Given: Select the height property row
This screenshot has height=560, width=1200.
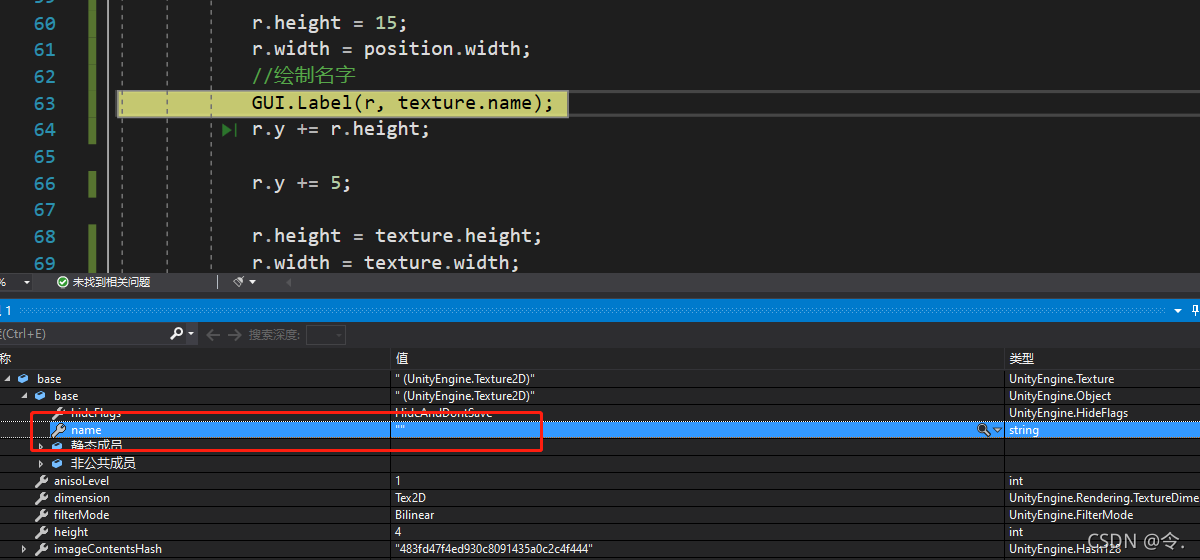Looking at the screenshot, I should 600,532.
